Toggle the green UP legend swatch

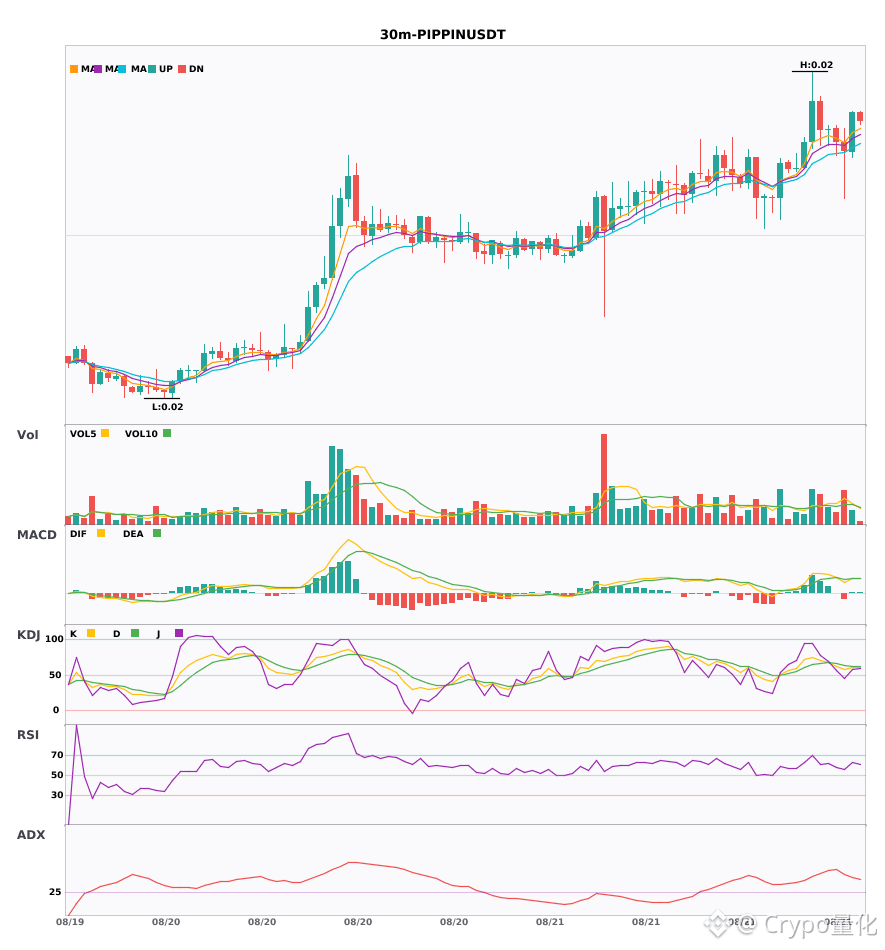(152, 69)
